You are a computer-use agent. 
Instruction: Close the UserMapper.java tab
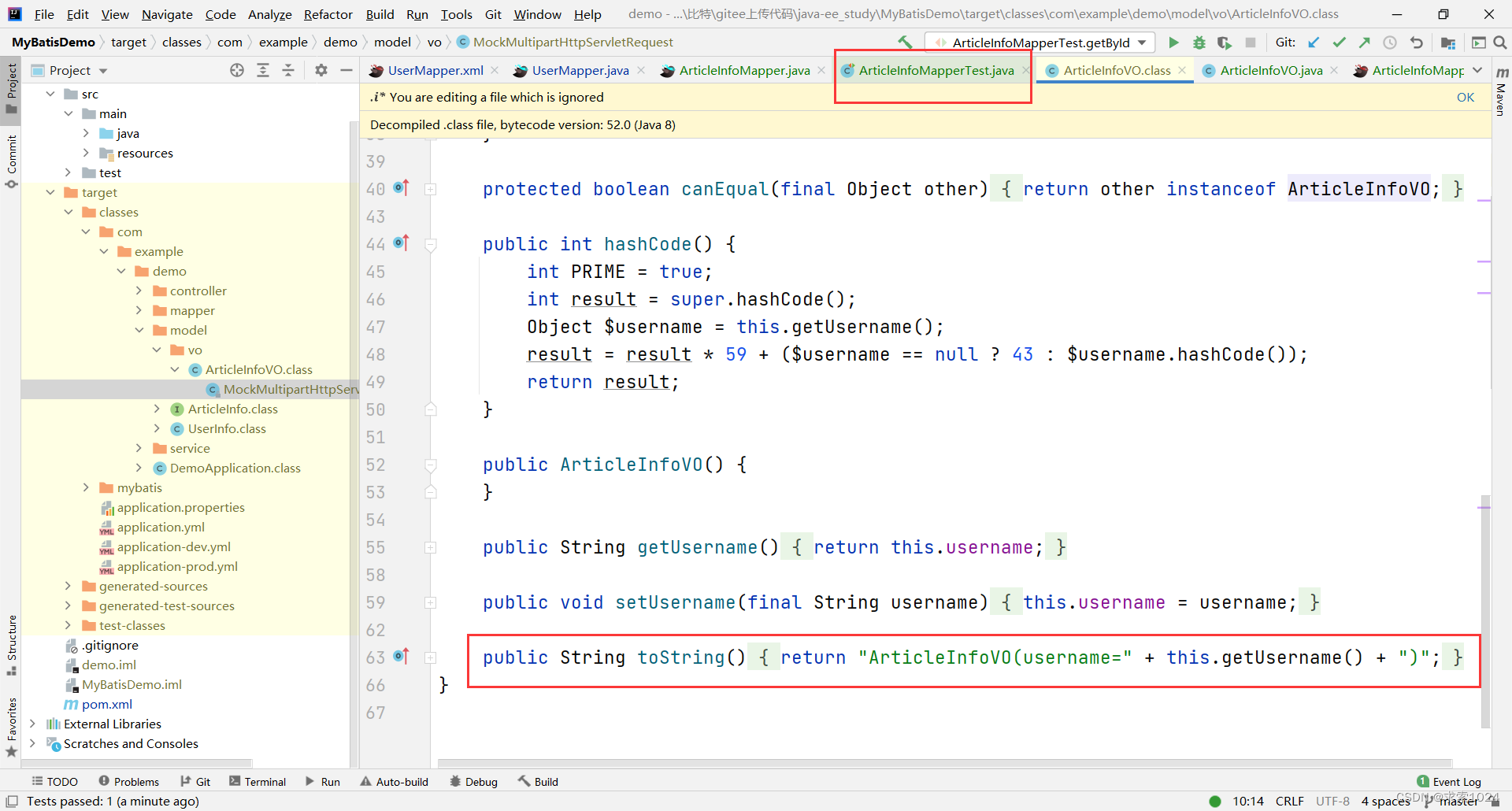point(641,70)
